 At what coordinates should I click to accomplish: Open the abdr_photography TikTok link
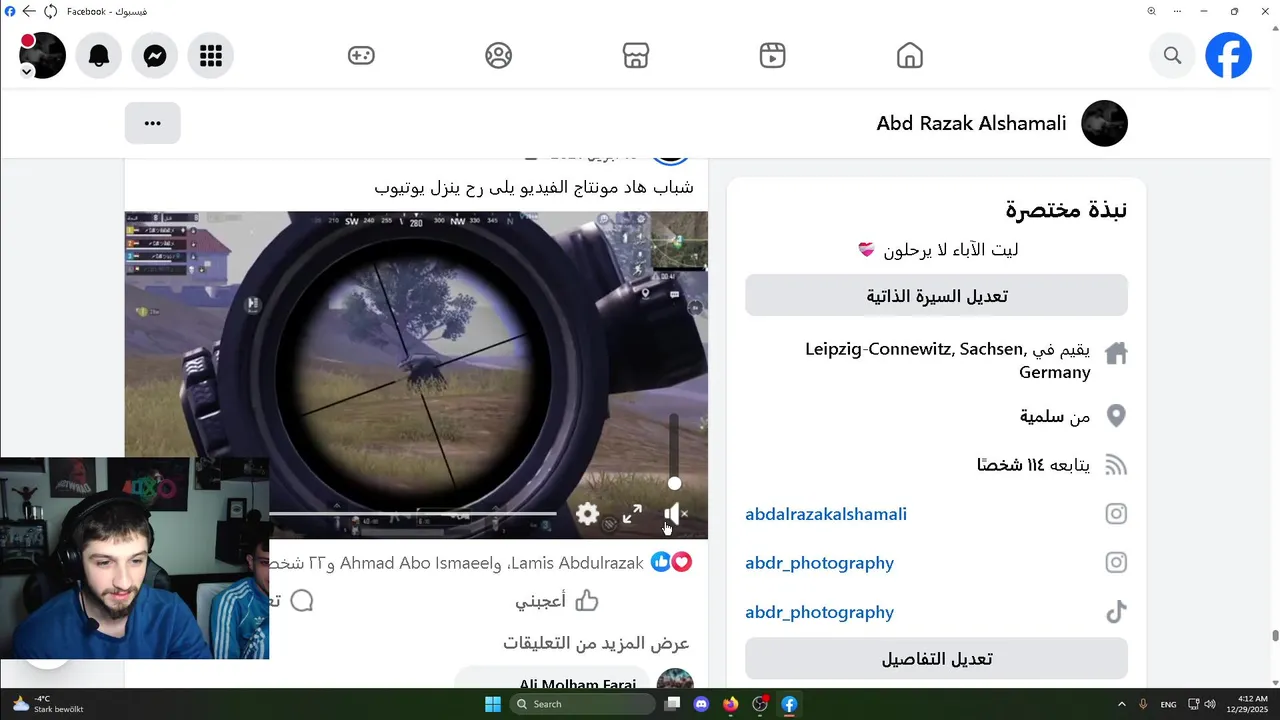819,612
